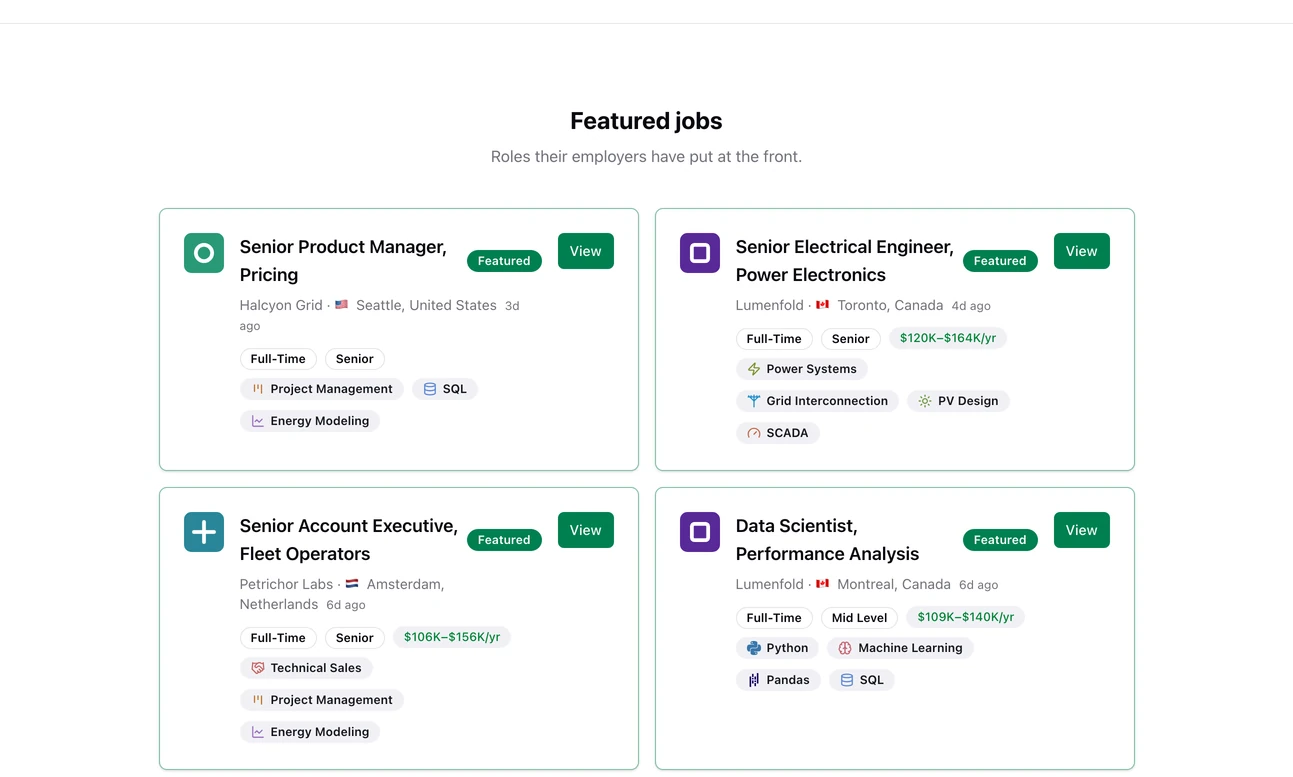Click Featured badge on Senior Product Manager card
1293x777 pixels.
(x=504, y=261)
